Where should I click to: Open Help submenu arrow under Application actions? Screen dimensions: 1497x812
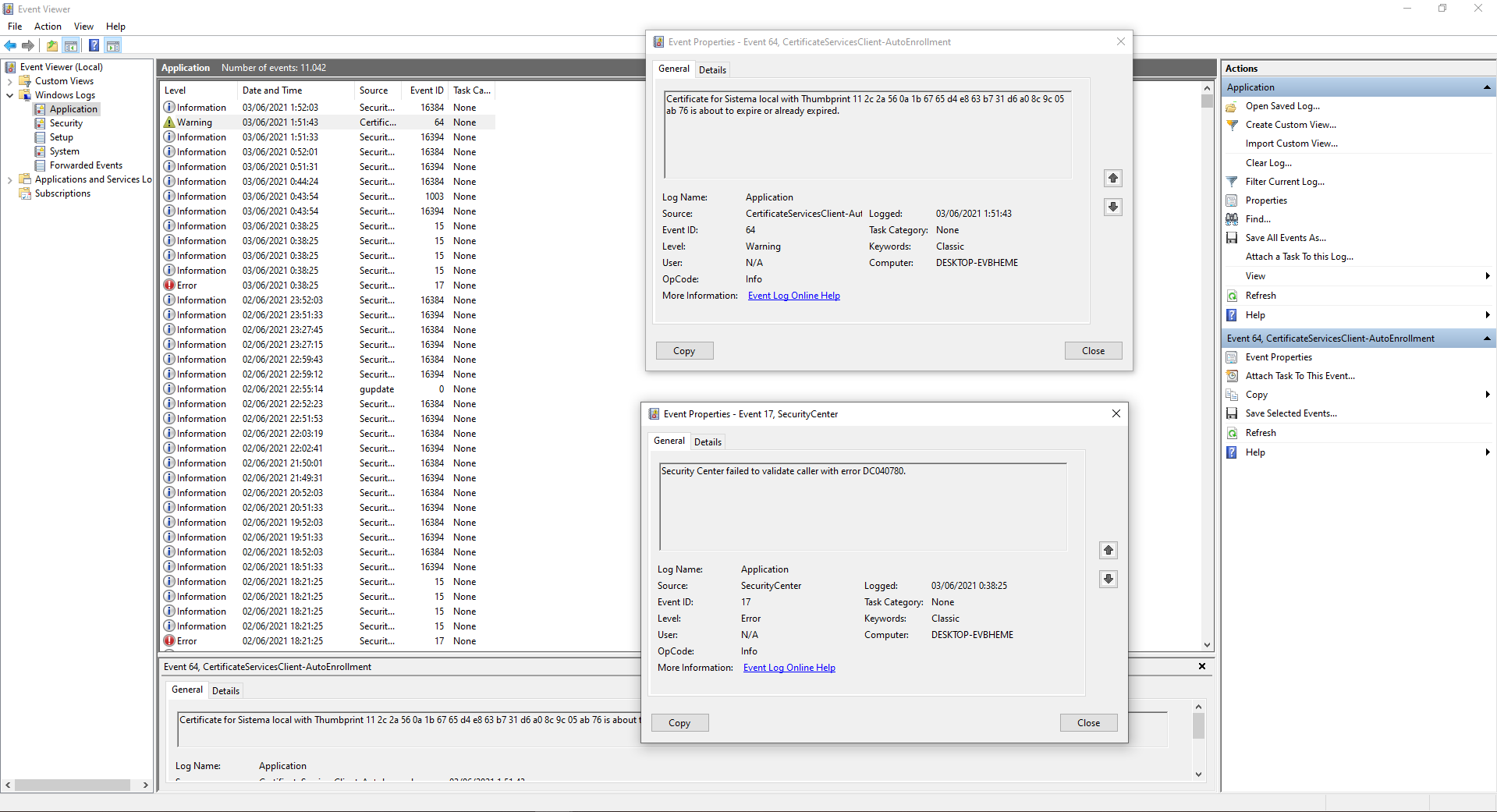[1488, 315]
